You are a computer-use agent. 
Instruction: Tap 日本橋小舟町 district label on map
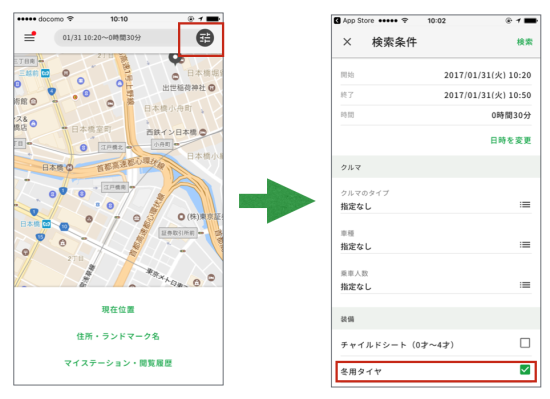tap(168, 108)
